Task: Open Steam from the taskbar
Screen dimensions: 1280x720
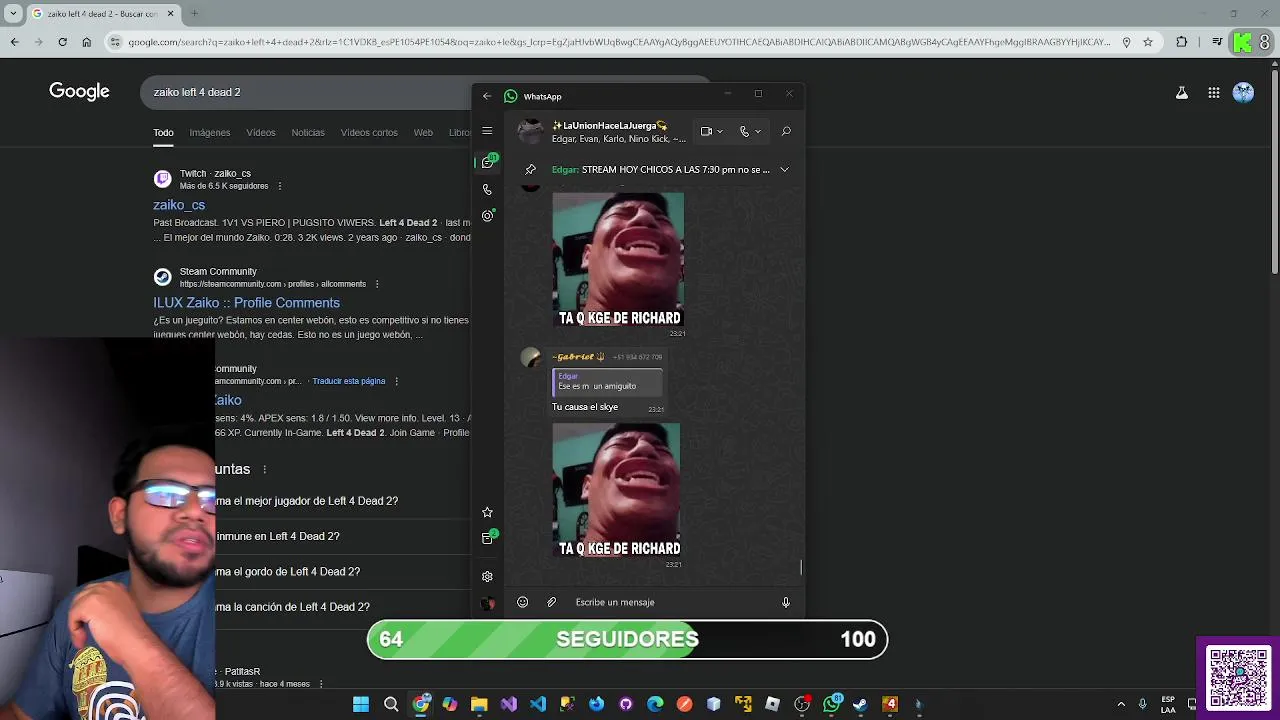Action: [860, 704]
